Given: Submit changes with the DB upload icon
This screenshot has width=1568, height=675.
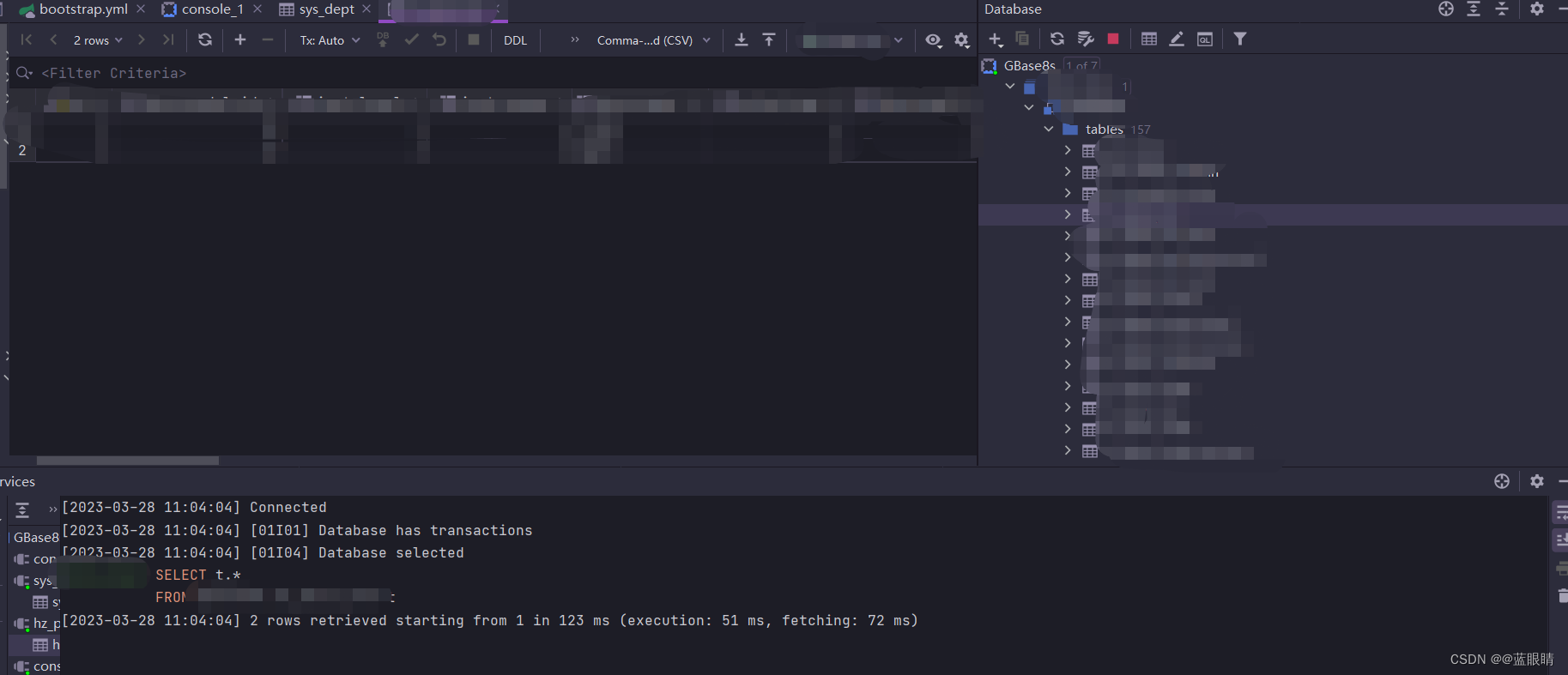Looking at the screenshot, I should click(383, 39).
